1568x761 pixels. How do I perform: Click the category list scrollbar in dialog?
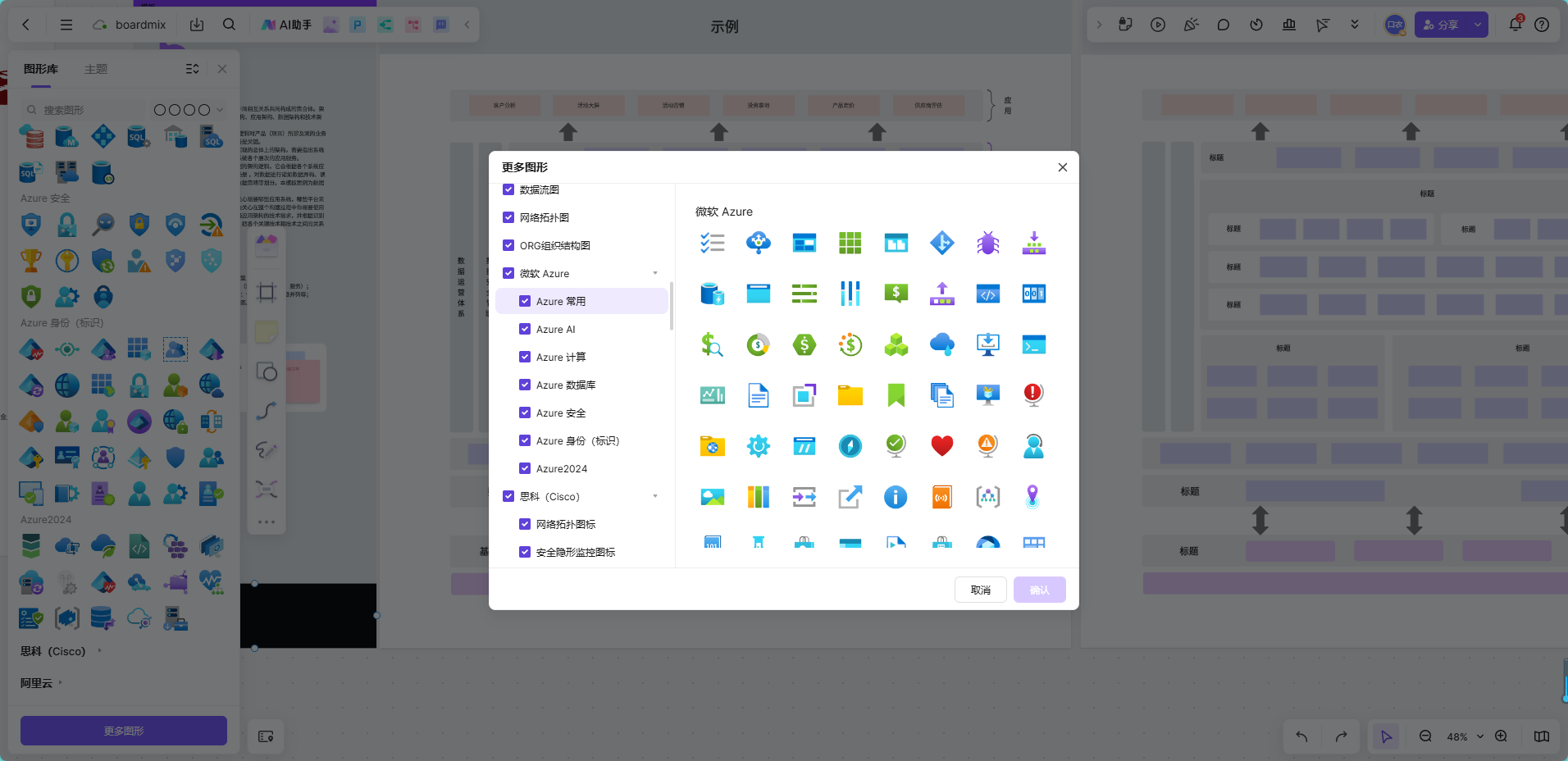point(672,305)
